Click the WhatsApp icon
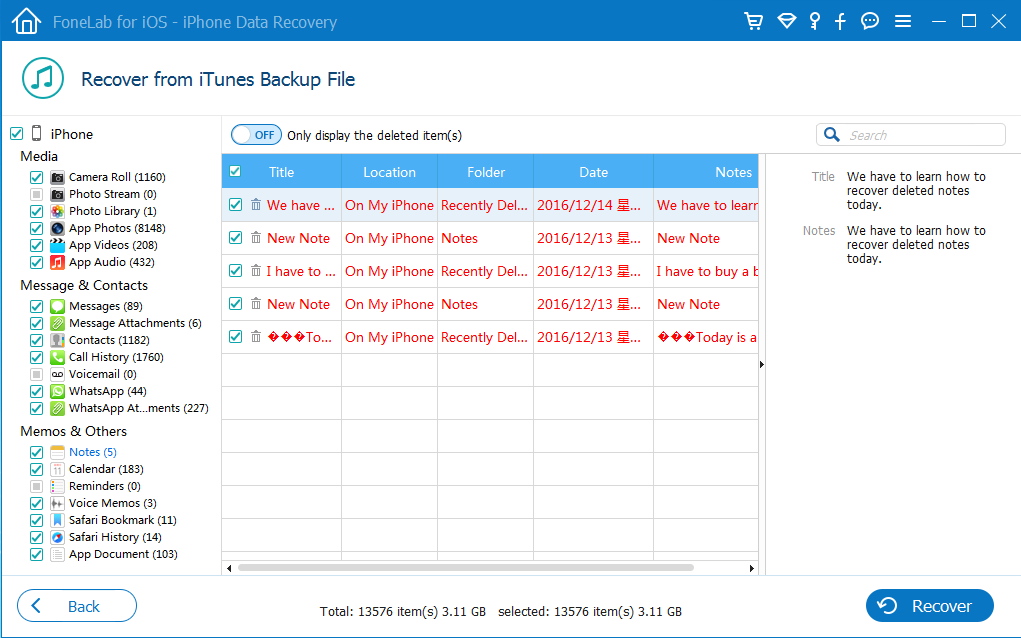1021x638 pixels. click(57, 391)
